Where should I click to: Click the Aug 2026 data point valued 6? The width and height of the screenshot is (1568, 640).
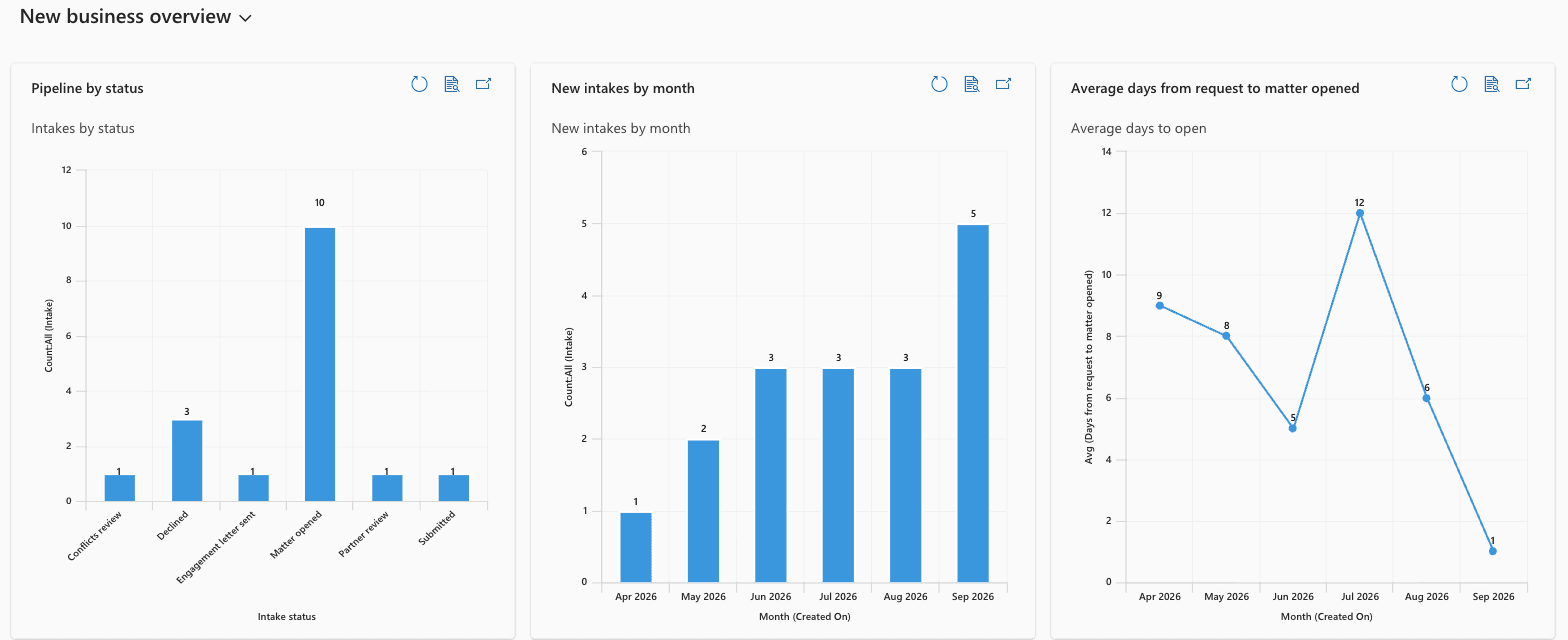click(x=1427, y=398)
